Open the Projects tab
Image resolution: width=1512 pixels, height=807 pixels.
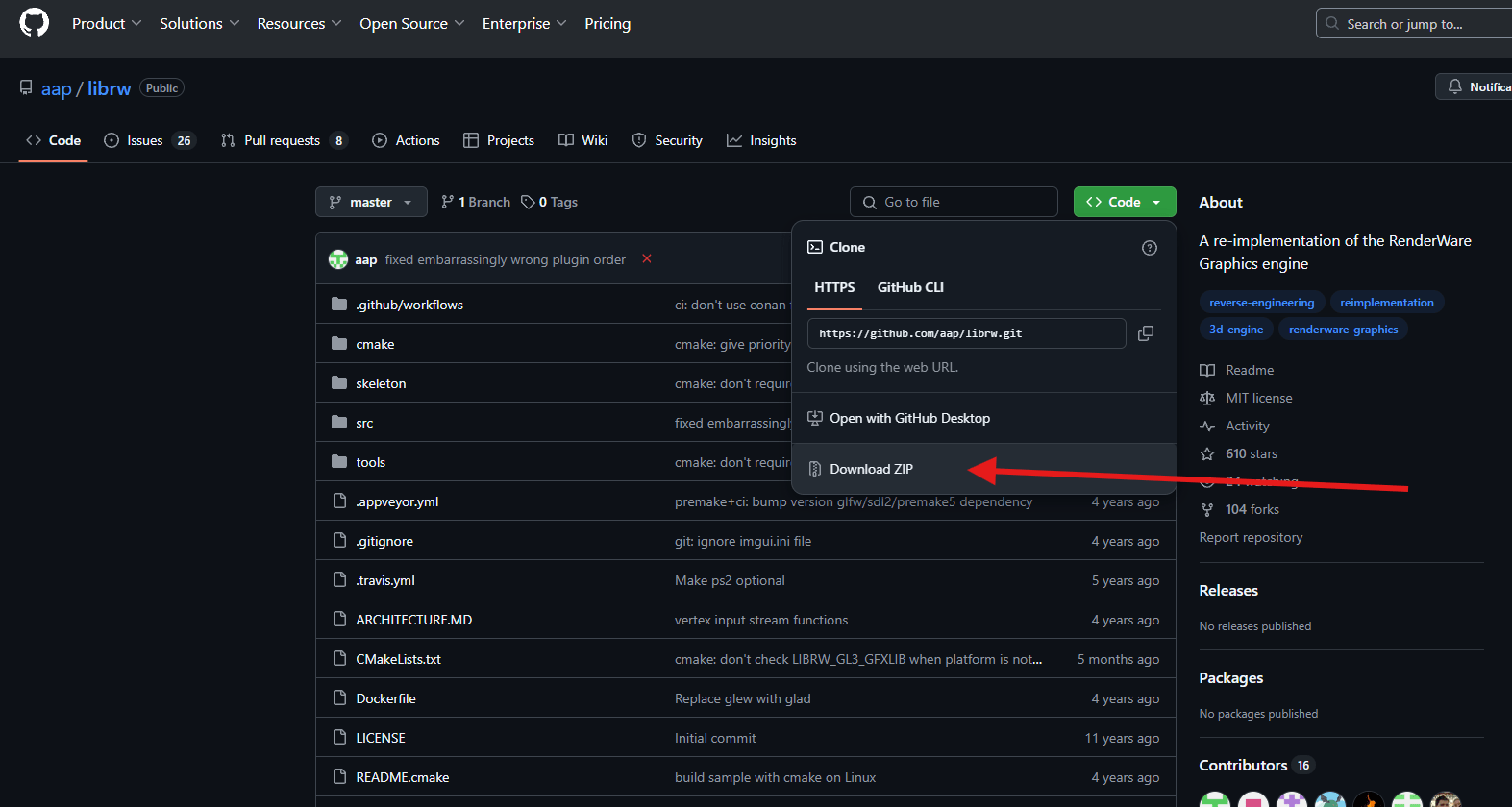click(499, 140)
